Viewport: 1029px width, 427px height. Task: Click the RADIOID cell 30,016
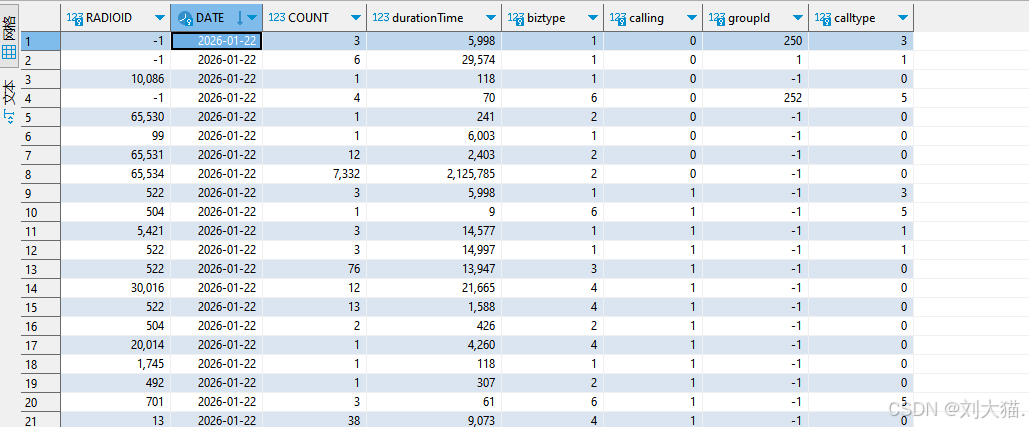(116, 288)
